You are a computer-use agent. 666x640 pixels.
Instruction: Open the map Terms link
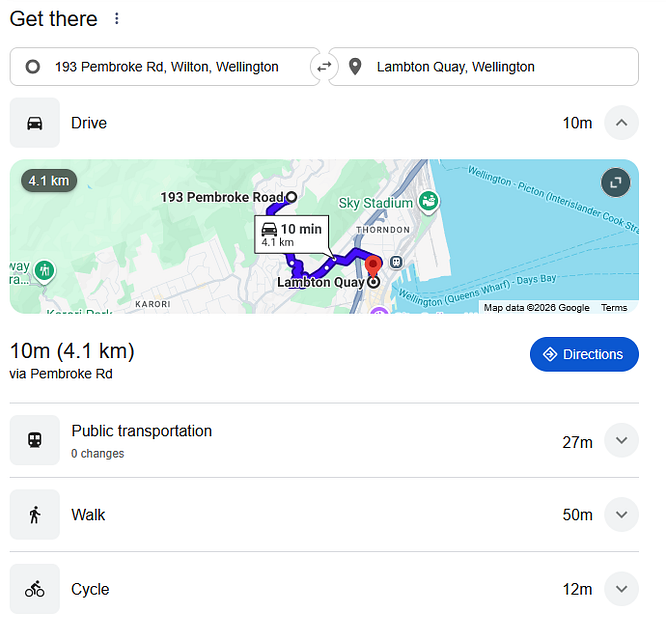(614, 308)
